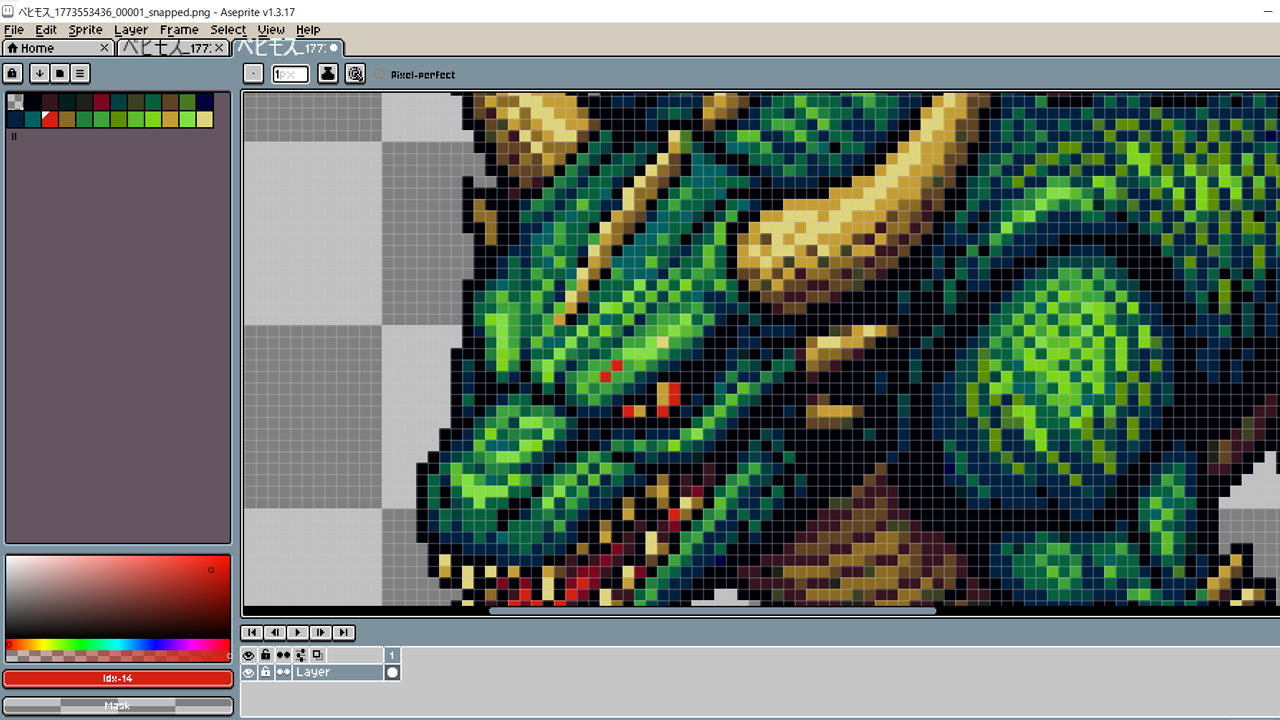Open the Sprite menu
The width and height of the screenshot is (1280, 720).
tap(85, 29)
